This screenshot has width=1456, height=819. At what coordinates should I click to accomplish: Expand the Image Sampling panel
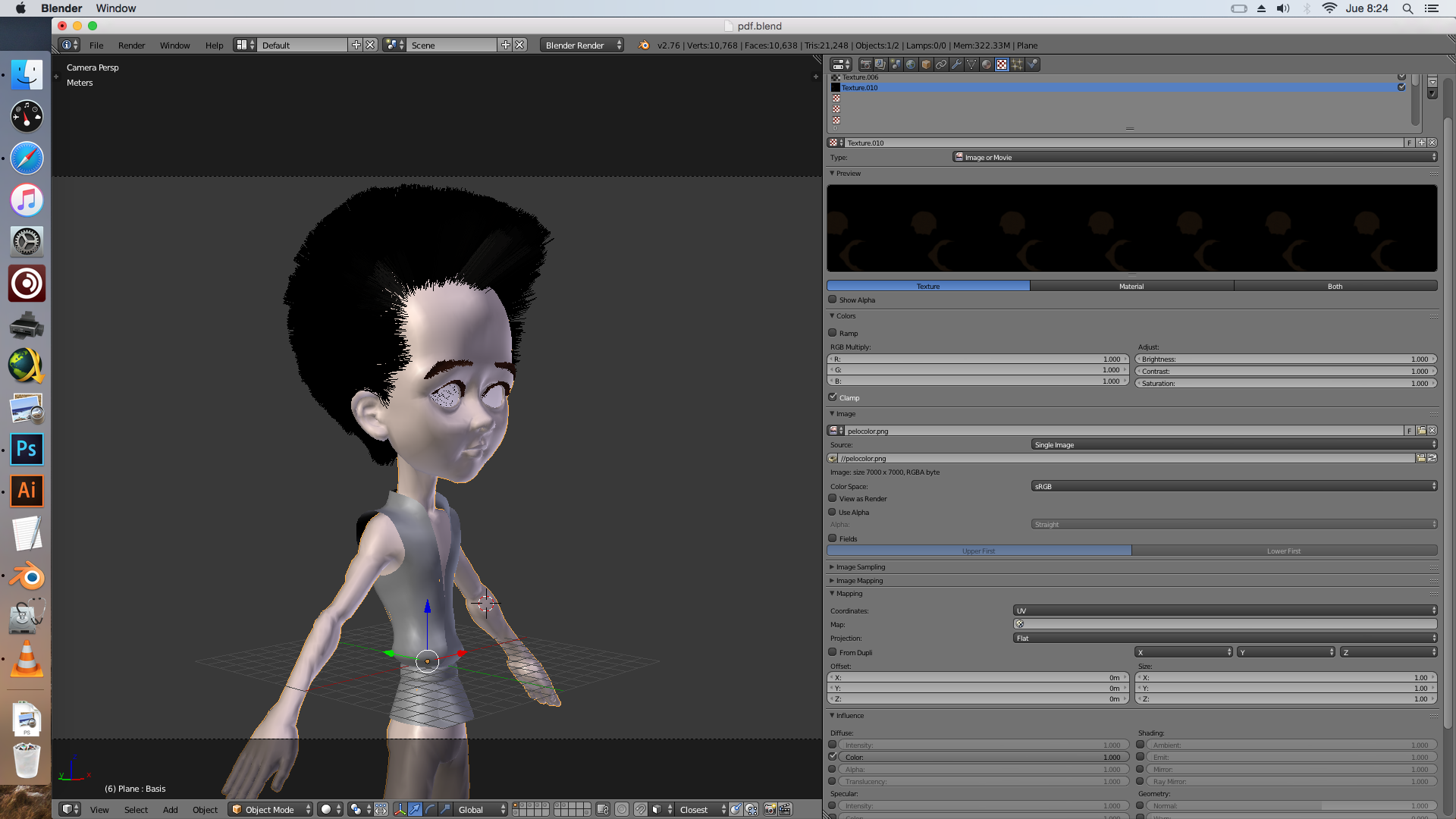(x=860, y=566)
